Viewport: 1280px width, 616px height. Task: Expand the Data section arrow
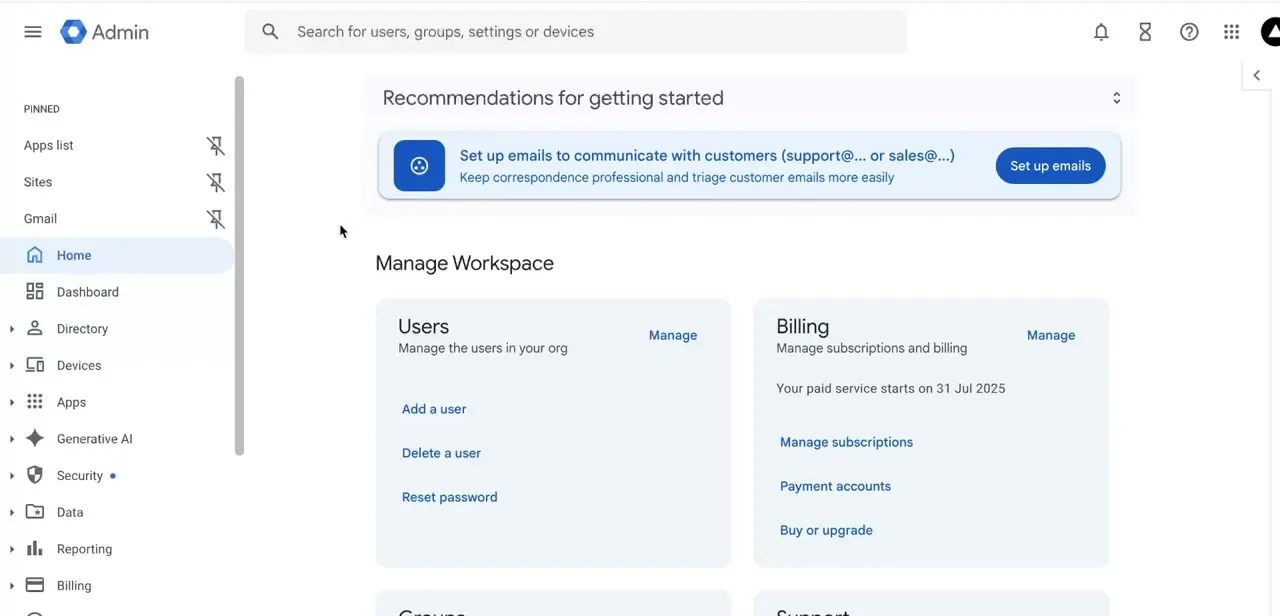[12, 512]
